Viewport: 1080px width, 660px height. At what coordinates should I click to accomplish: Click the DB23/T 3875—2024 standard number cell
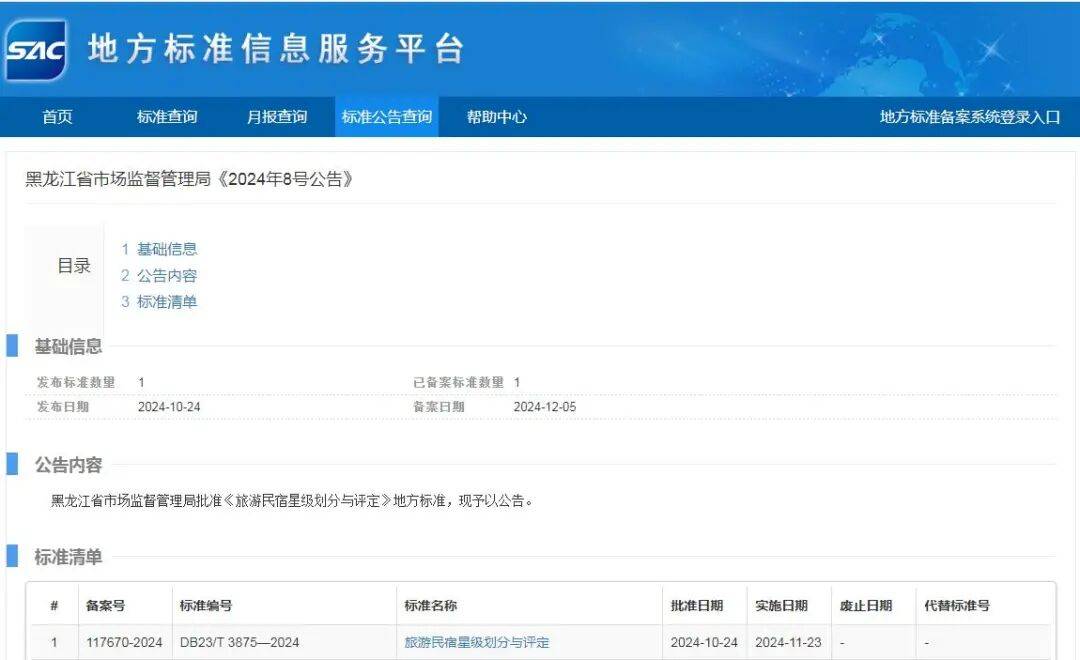coord(239,642)
